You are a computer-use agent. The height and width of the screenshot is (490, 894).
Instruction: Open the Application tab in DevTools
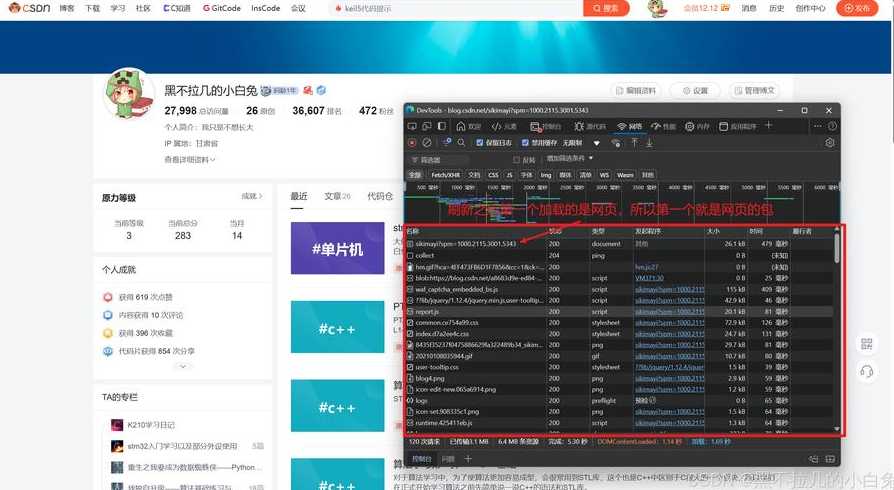click(x=737, y=126)
